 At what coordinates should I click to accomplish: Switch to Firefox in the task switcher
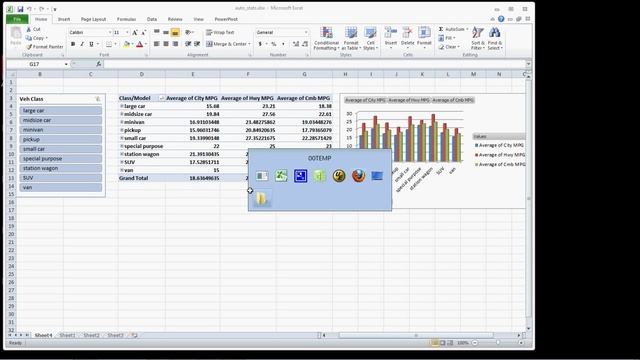[358, 176]
